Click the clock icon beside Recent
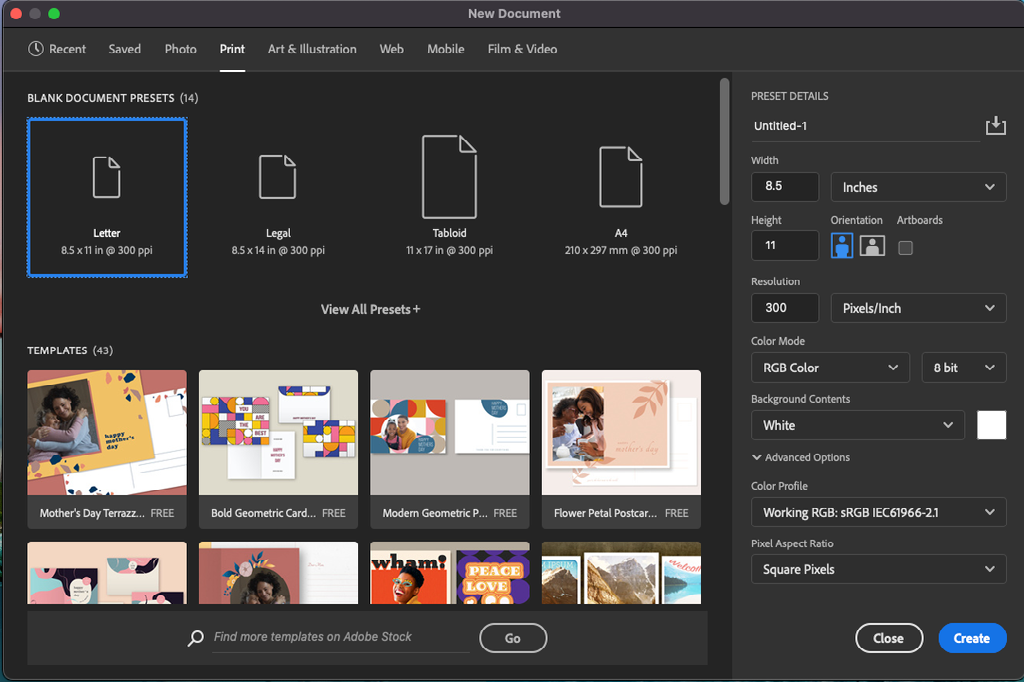Image resolution: width=1024 pixels, height=682 pixels. 36,49
